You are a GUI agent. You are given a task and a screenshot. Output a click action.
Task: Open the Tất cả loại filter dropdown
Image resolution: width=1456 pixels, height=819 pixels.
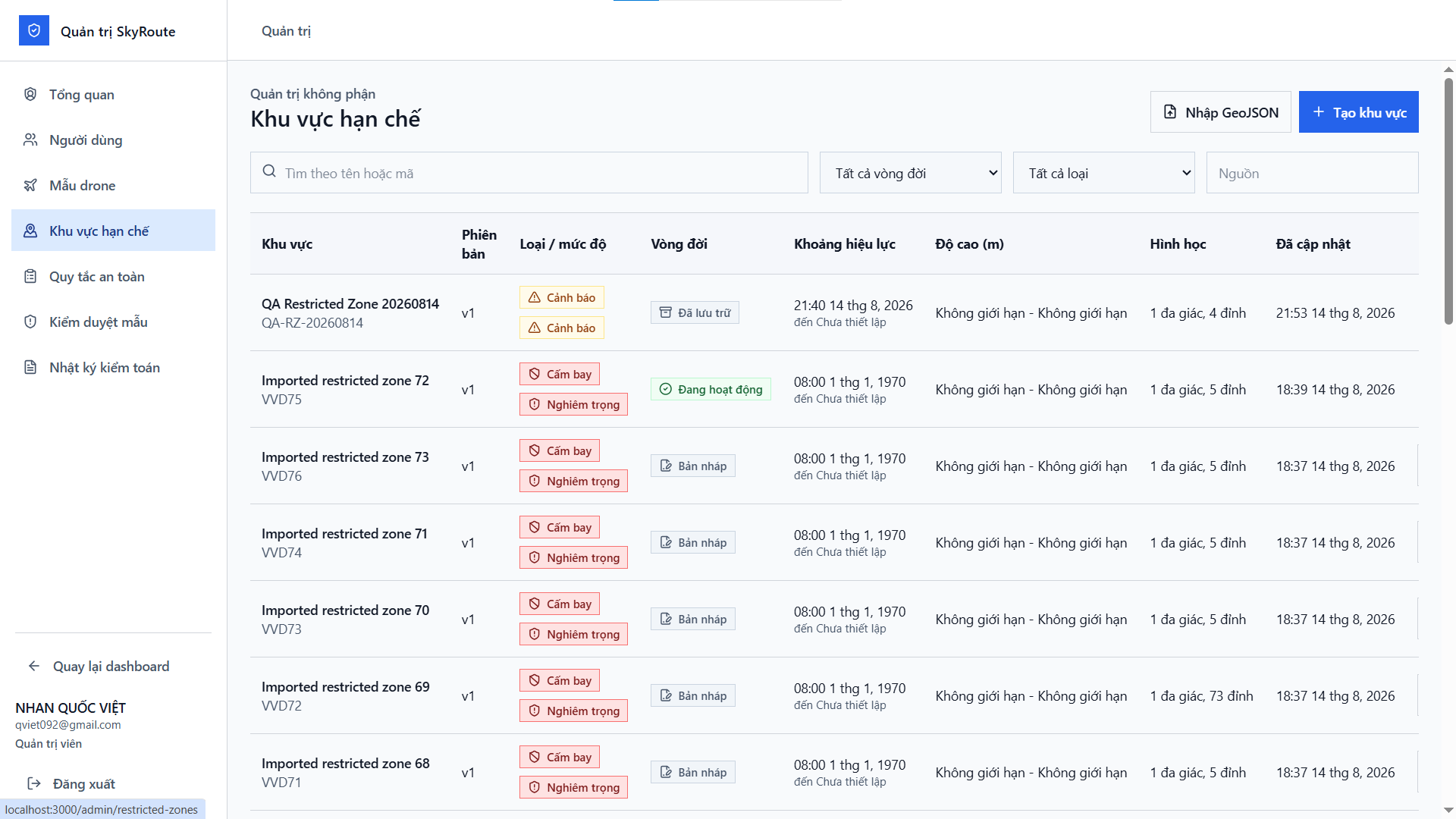(x=1104, y=173)
